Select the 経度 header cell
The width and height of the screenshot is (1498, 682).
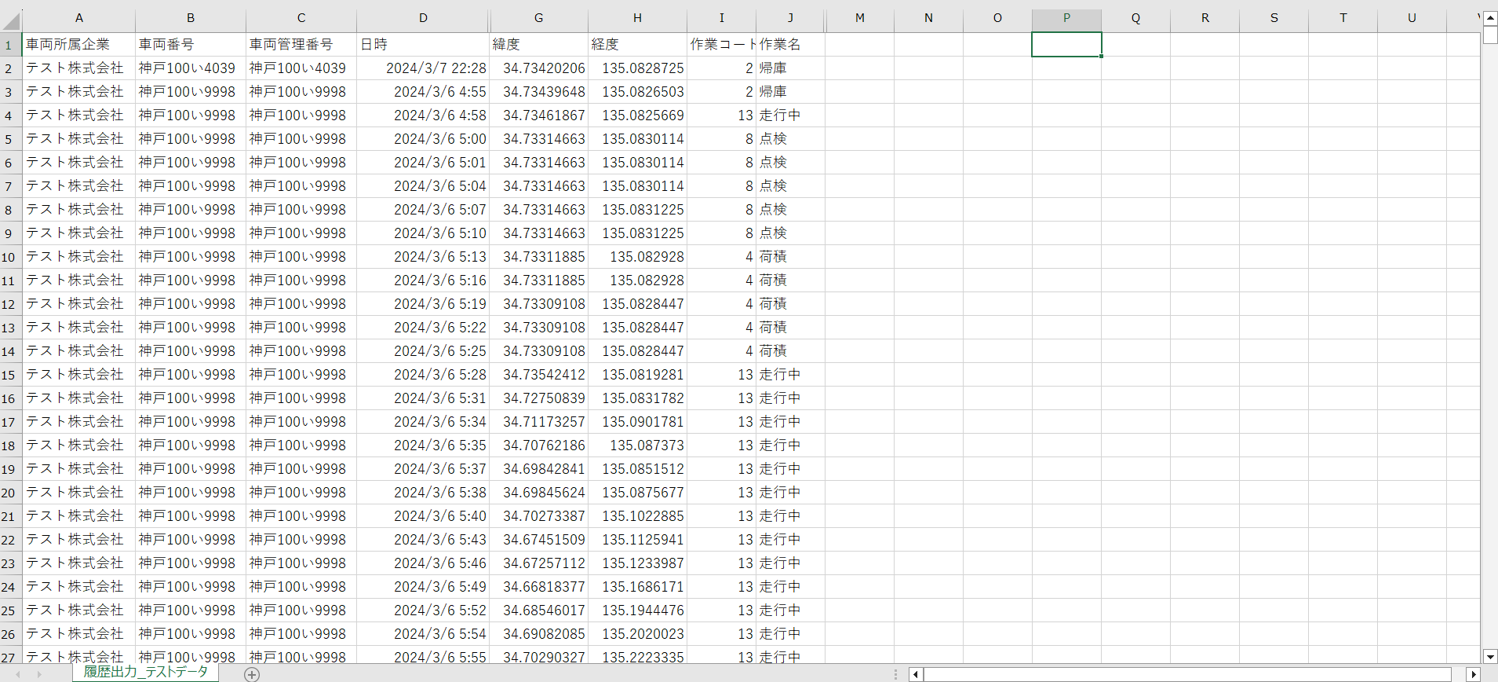coord(638,44)
